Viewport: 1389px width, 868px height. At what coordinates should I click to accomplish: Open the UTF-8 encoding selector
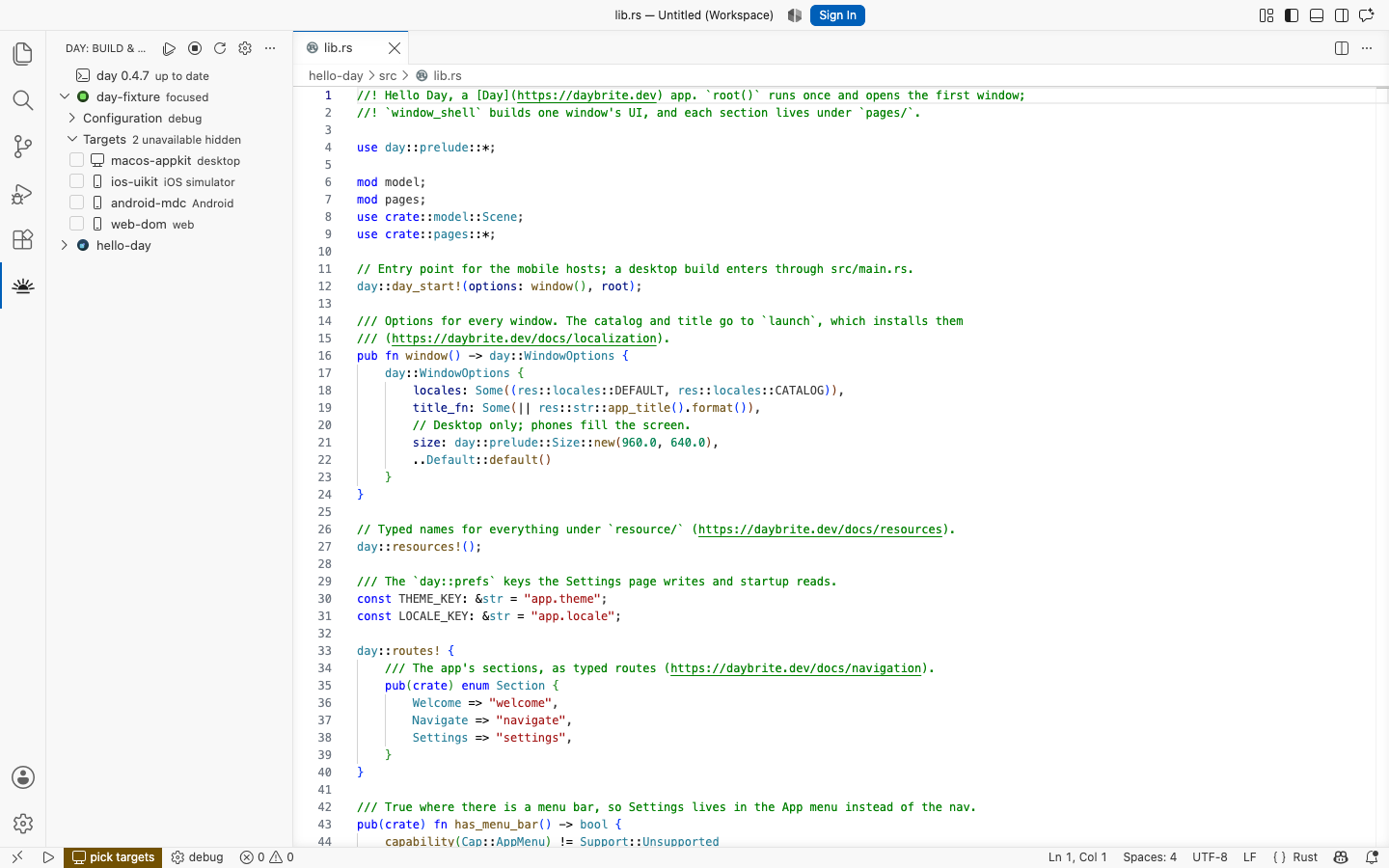pyautogui.click(x=1210, y=856)
